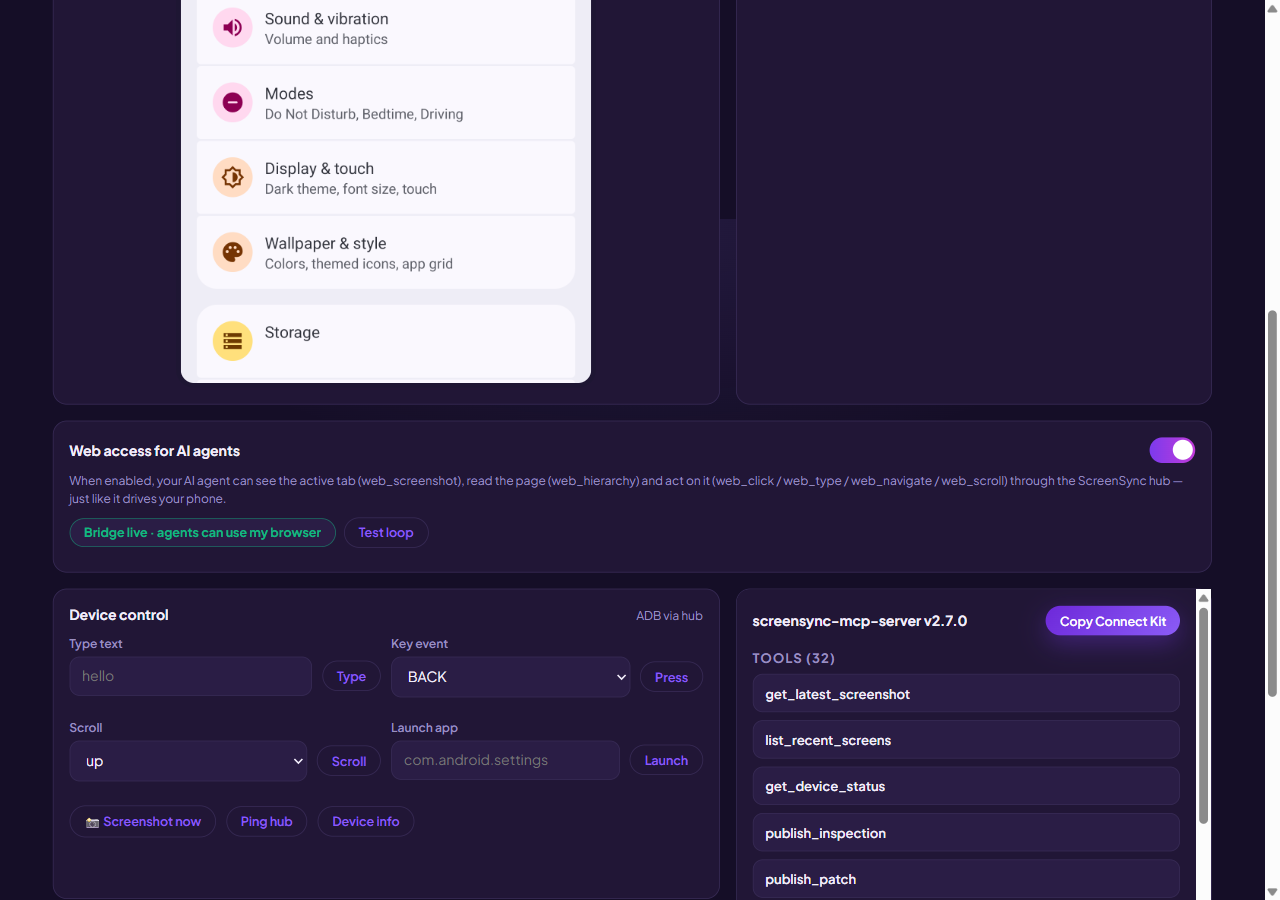Image resolution: width=1280 pixels, height=900 pixels.
Task: Open the Scroll direction dropdown showing up
Action: (188, 761)
